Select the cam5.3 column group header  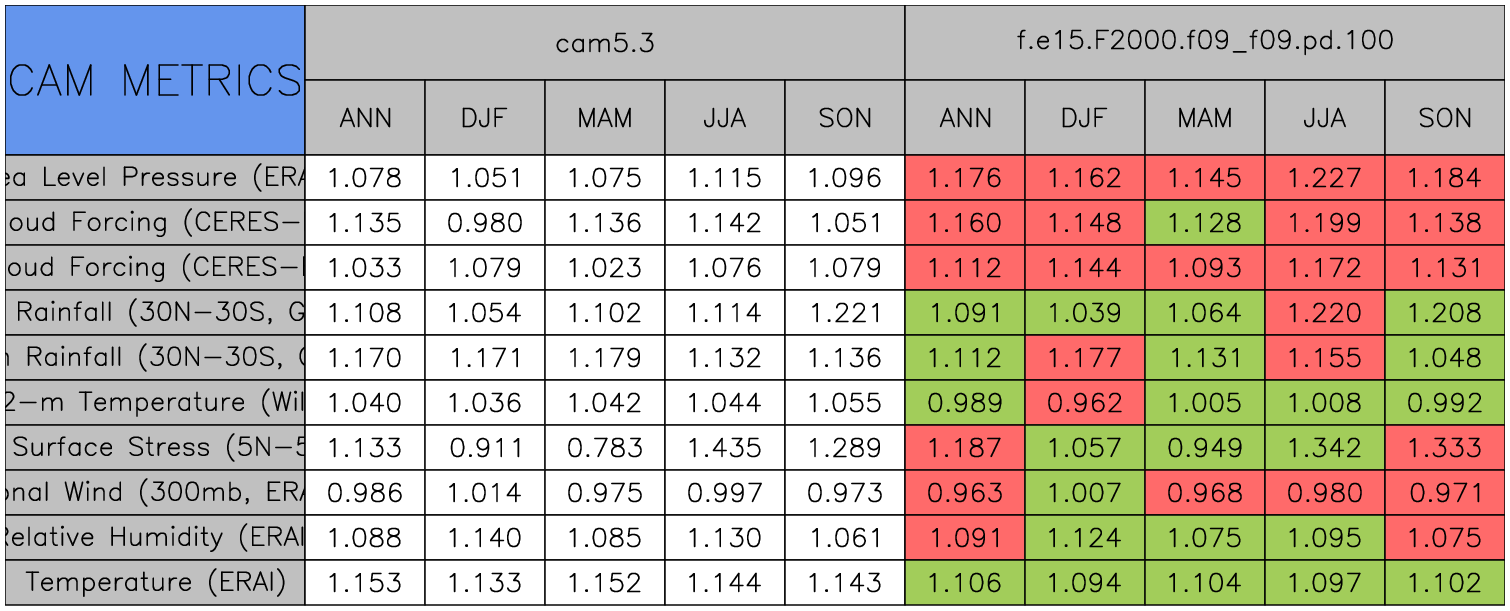click(604, 42)
